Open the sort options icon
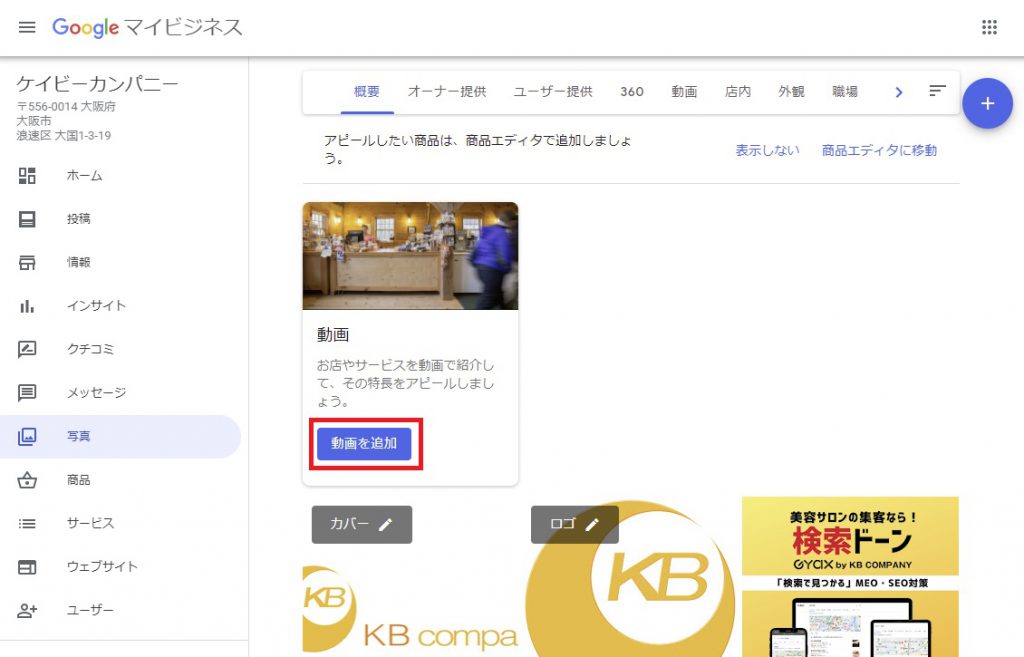 (x=938, y=91)
